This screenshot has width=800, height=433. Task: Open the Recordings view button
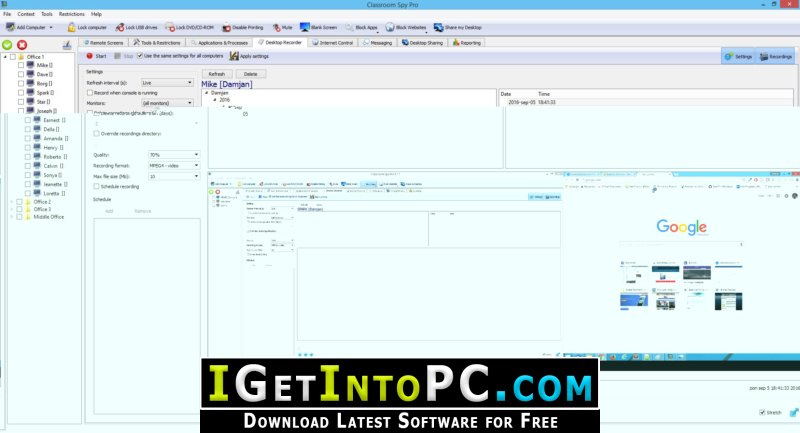click(776, 56)
